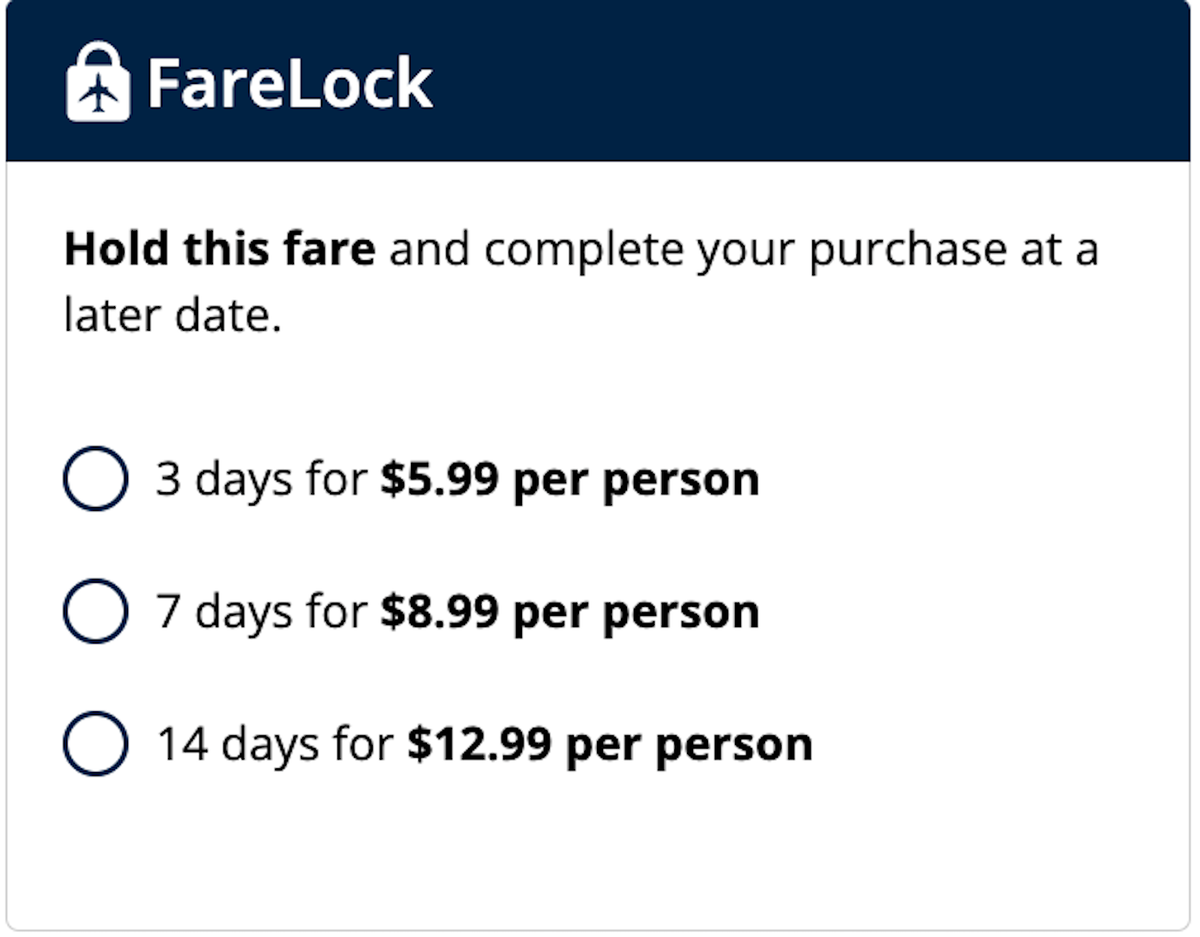Viewport: 1200px width, 937px height.
Task: Choose the cheapest fare hold option
Action: click(x=95, y=479)
